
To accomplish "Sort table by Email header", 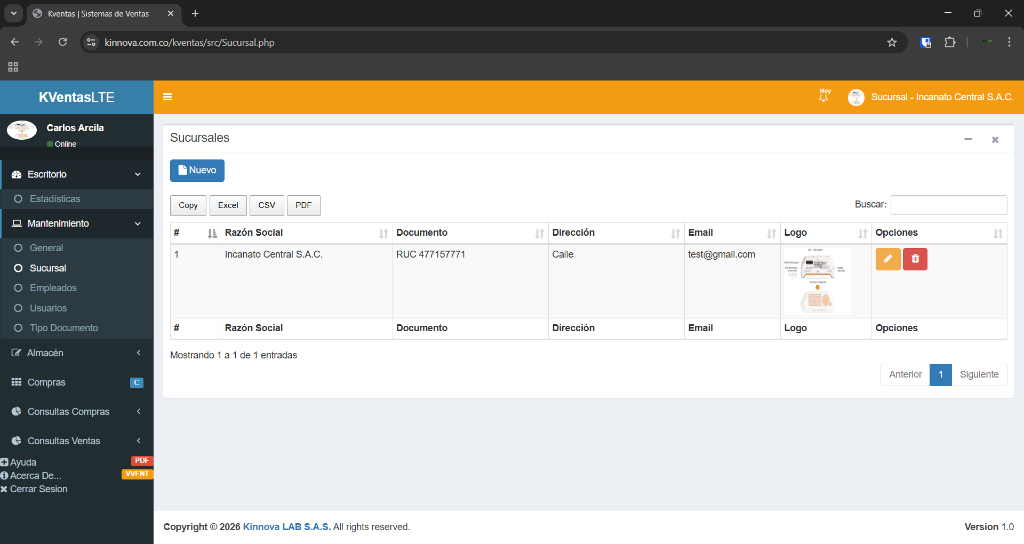I will (732, 233).
